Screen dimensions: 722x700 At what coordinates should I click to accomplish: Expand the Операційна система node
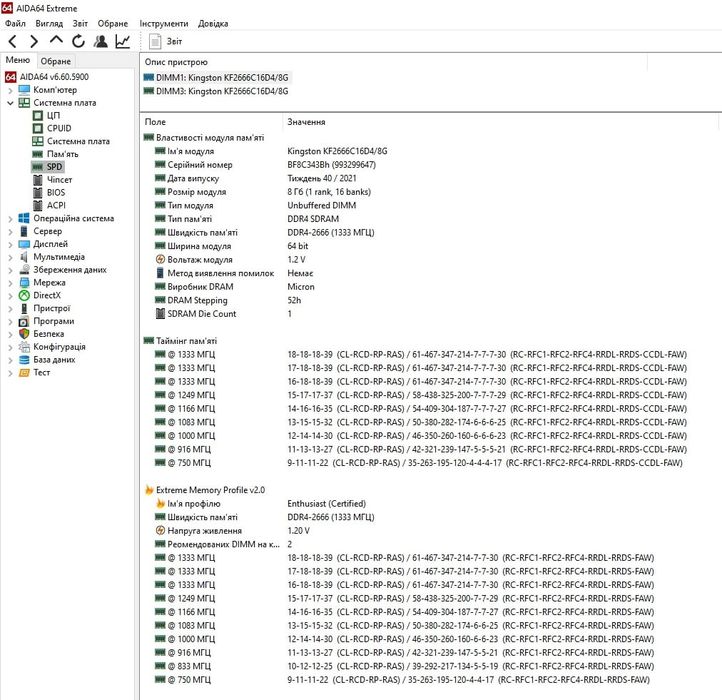pyautogui.click(x=10, y=218)
